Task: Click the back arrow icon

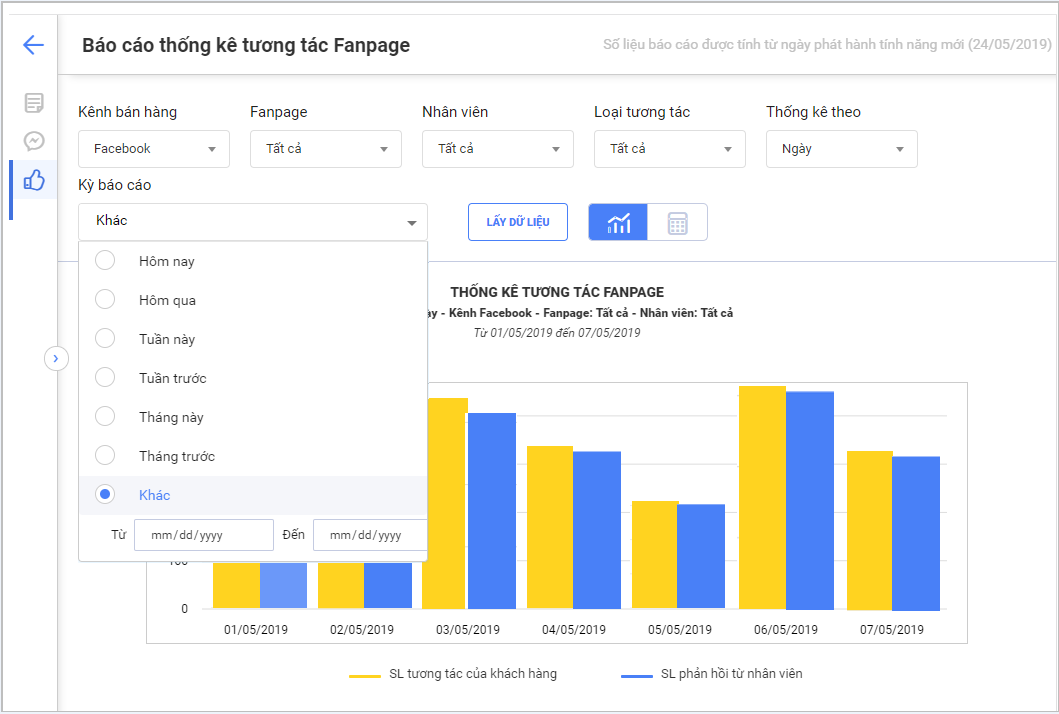Action: click(34, 45)
